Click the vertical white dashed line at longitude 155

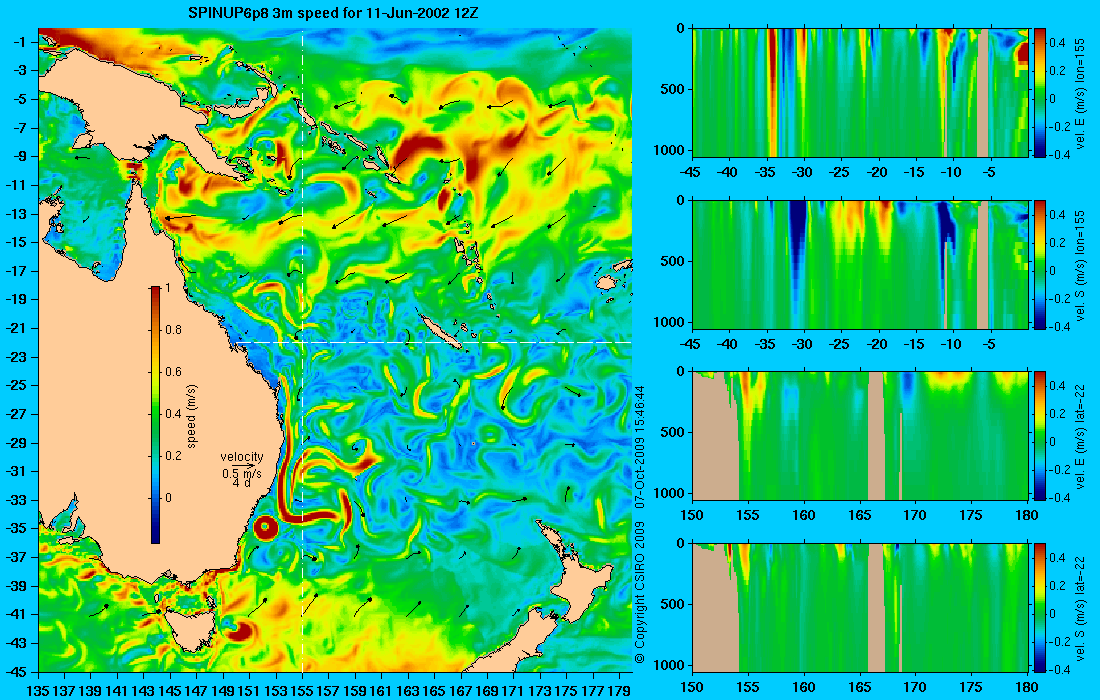point(302,350)
